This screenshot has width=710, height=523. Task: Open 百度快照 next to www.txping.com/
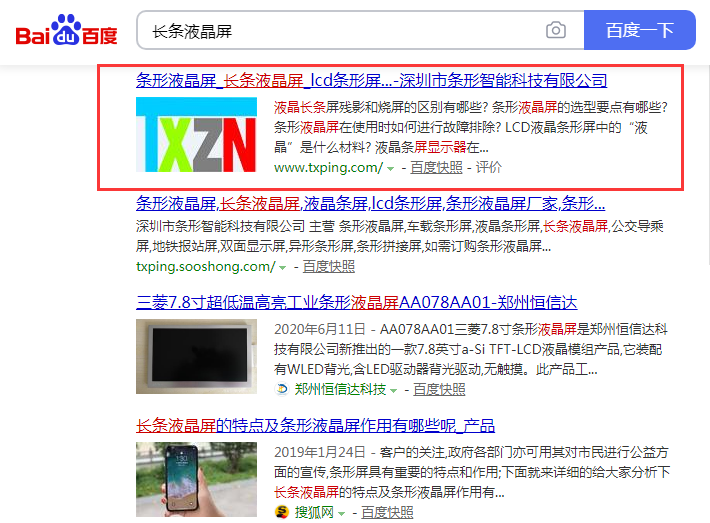[x=436, y=167]
